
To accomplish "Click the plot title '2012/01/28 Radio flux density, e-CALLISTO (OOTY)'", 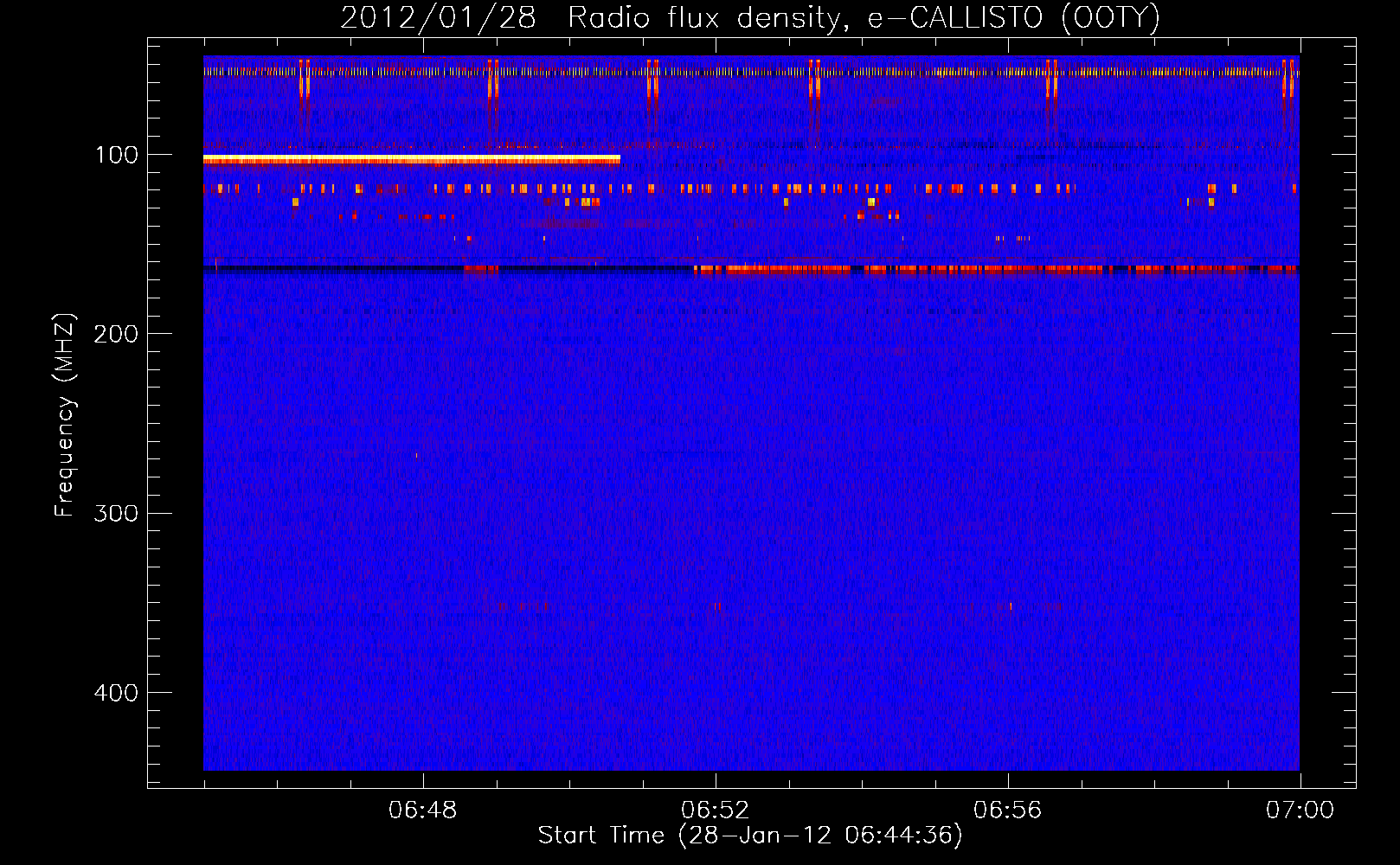I will coord(749,18).
